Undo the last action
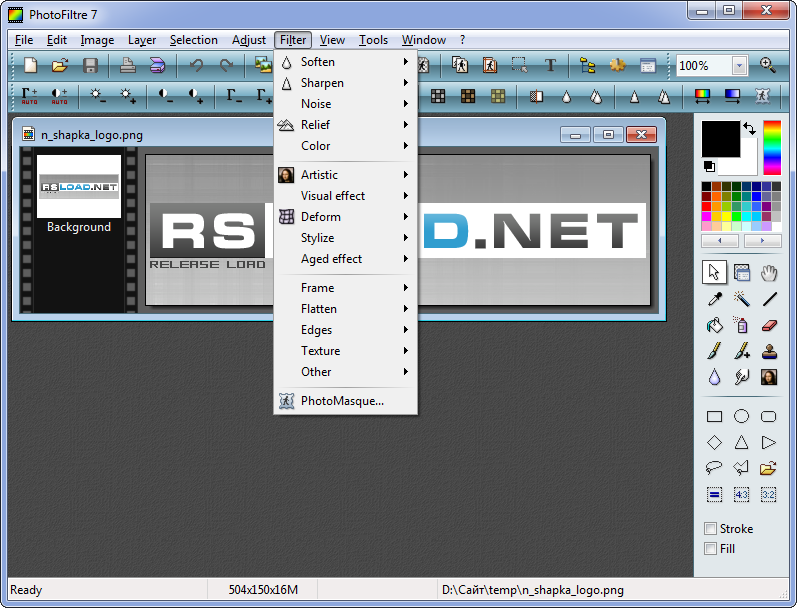Screen dimensions: 797x608 [196, 65]
